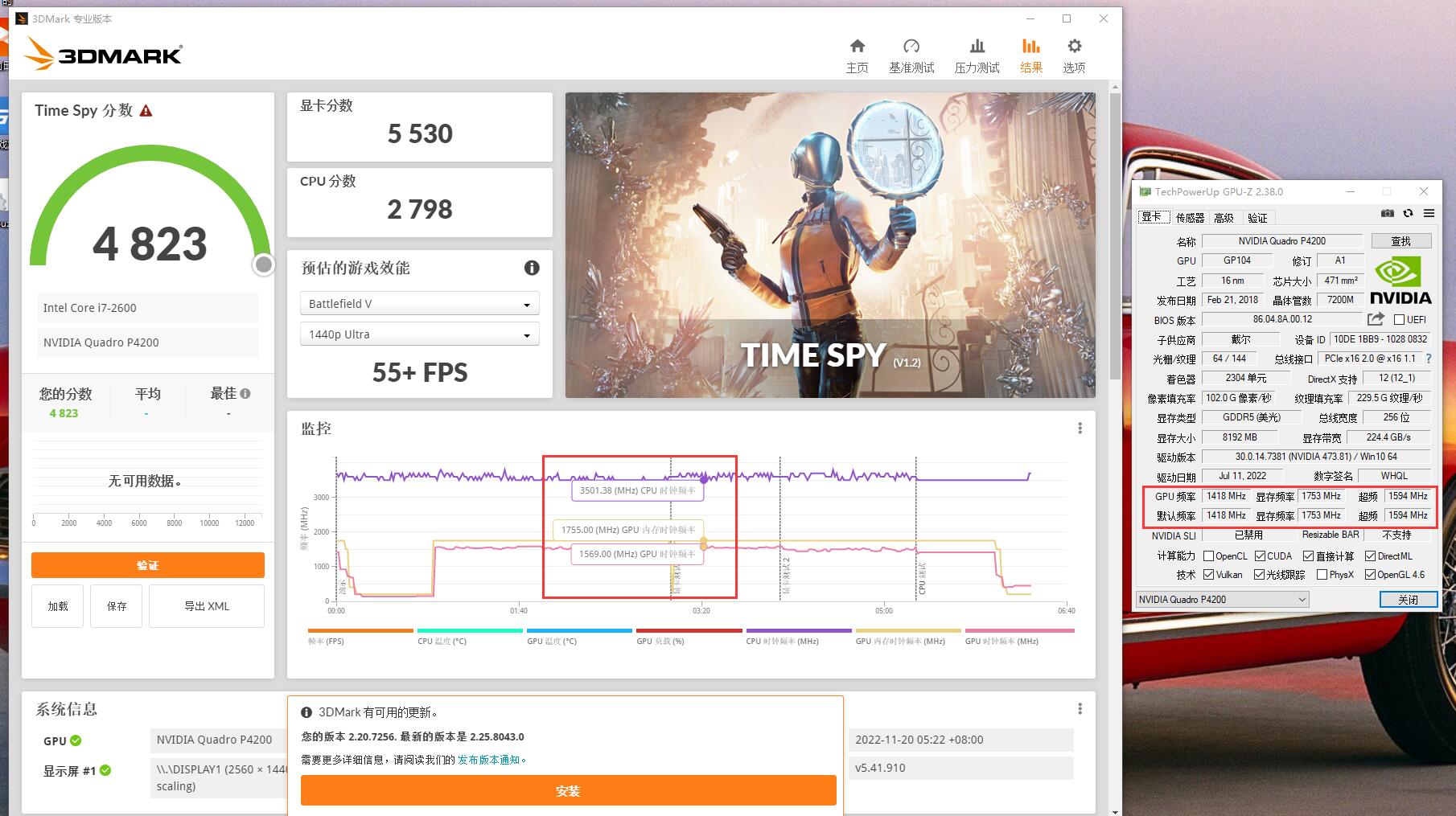Open the NVIDIA Quadro P4200 selector in GPU-Z
The height and width of the screenshot is (816, 1456).
pyautogui.click(x=1222, y=599)
